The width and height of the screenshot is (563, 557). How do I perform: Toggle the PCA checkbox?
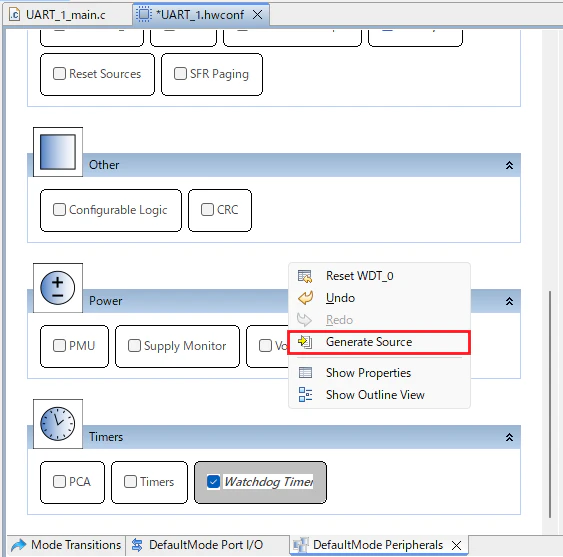point(59,482)
